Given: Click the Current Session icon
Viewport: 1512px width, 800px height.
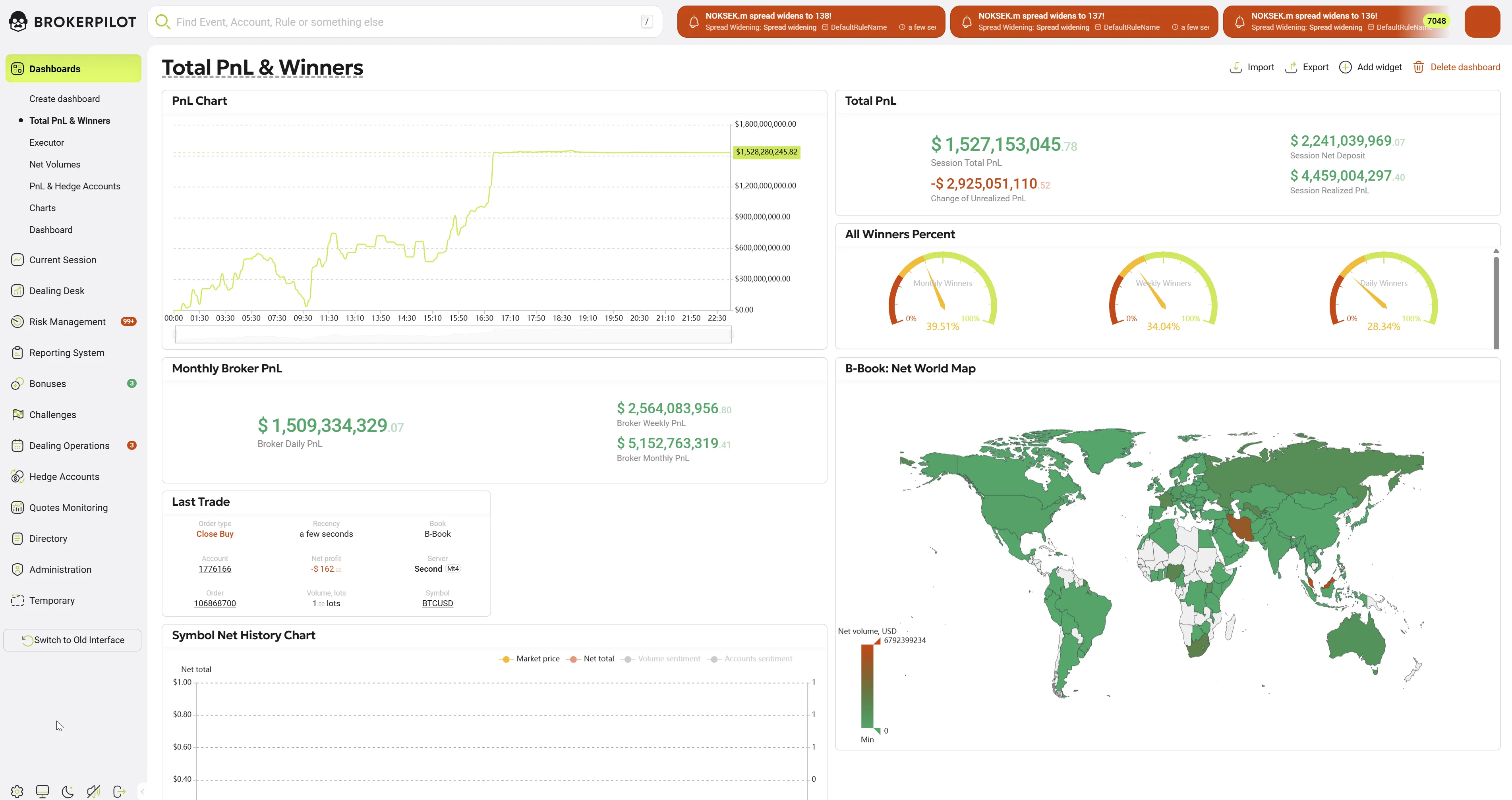Looking at the screenshot, I should pyautogui.click(x=17, y=260).
